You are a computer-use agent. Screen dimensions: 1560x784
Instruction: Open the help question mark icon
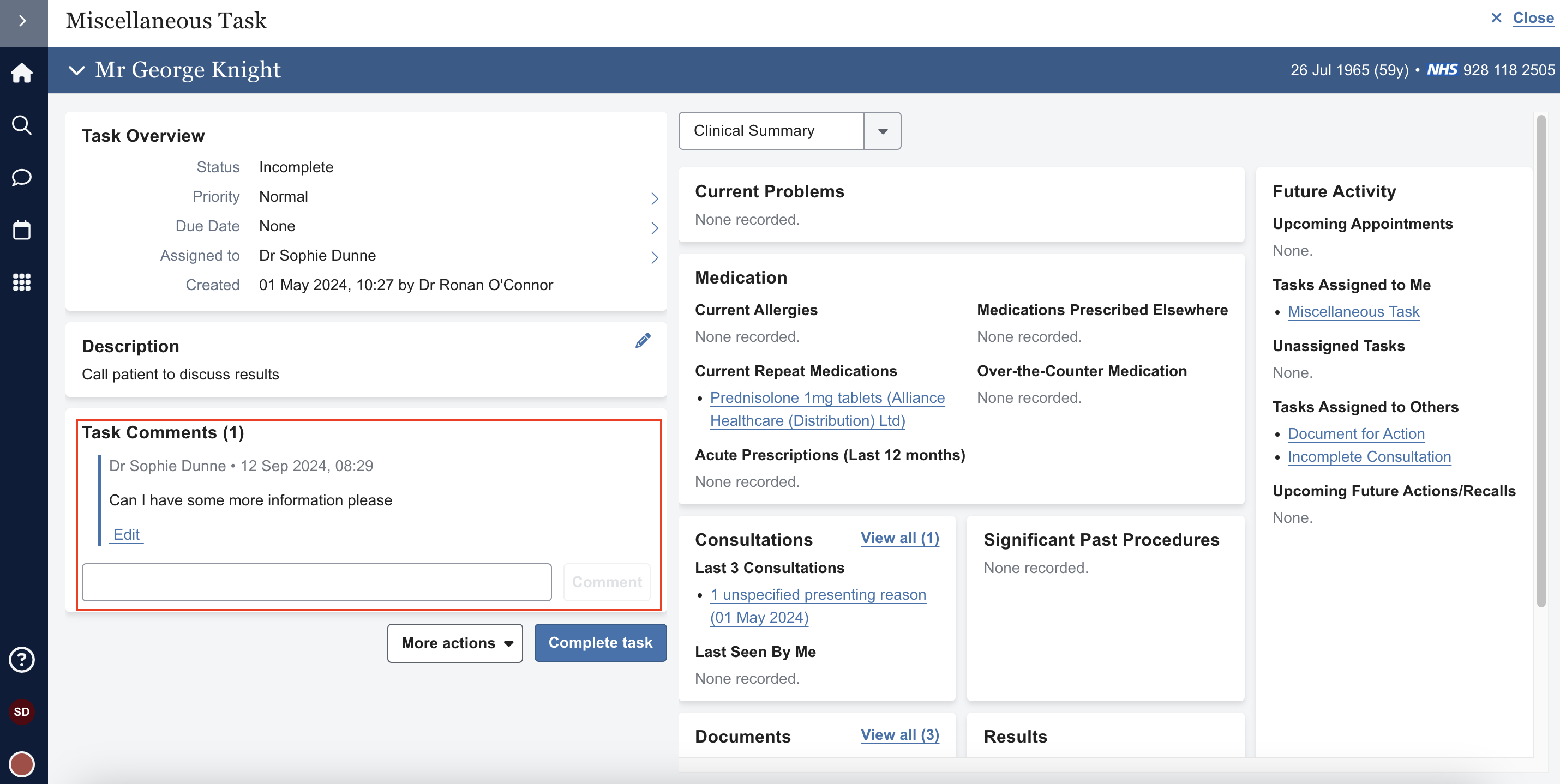[x=22, y=659]
